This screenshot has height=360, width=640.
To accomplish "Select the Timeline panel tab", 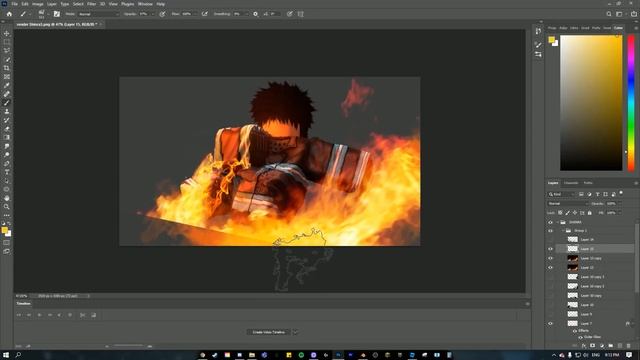I will 23,304.
